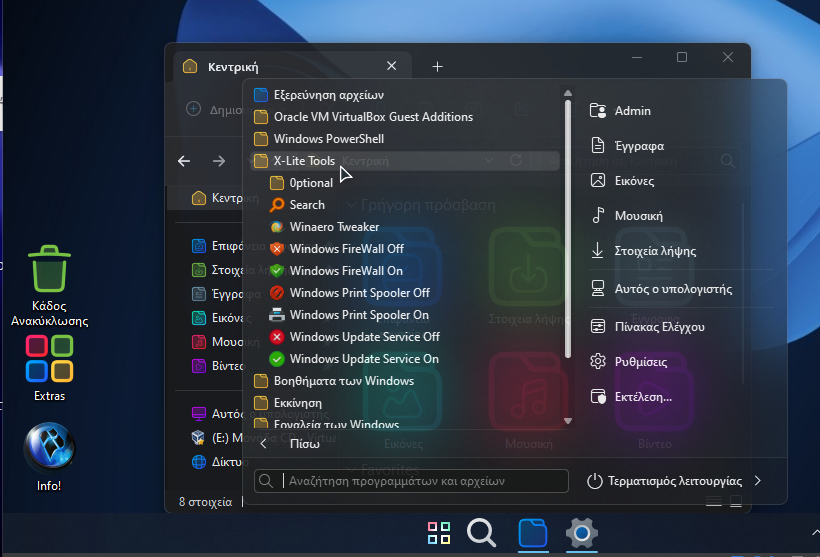Click the Δημιουργία new item button
820x557 pixels.
click(214, 109)
